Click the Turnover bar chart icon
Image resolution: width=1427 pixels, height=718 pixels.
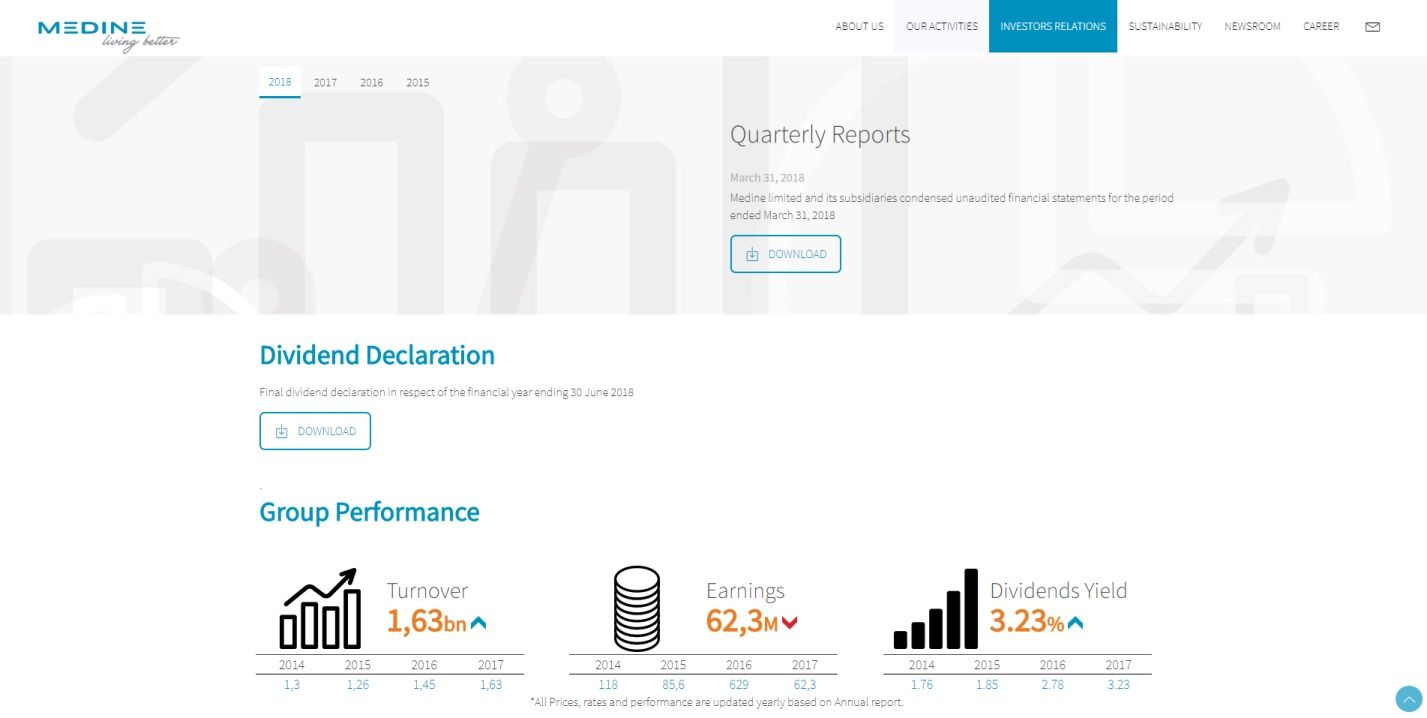coord(320,608)
